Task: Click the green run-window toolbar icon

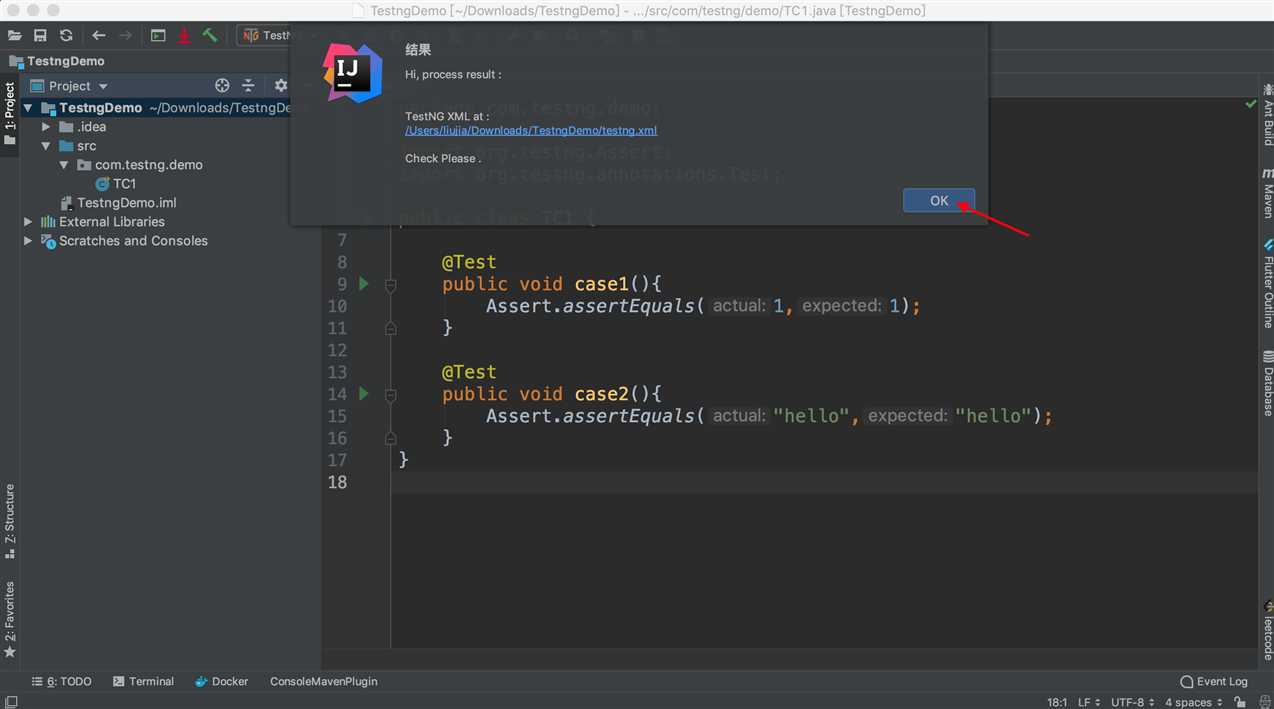Action: (158, 35)
